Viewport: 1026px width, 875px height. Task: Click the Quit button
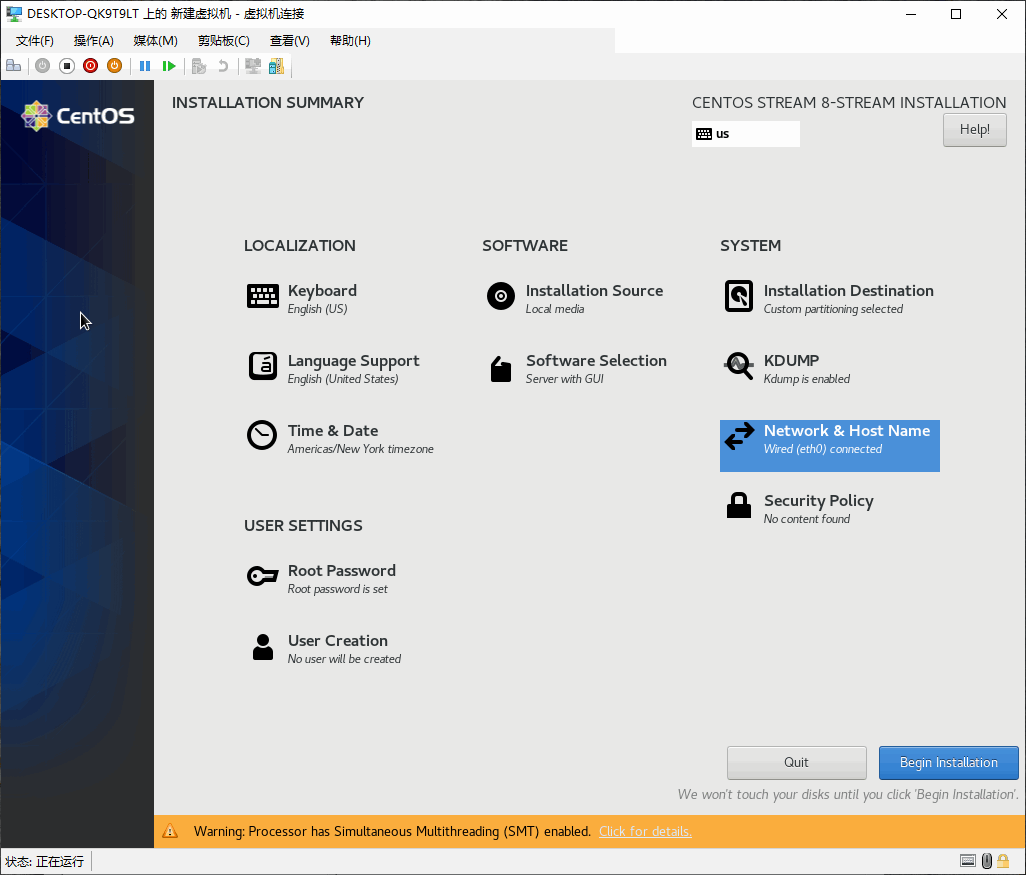pyautogui.click(x=796, y=762)
